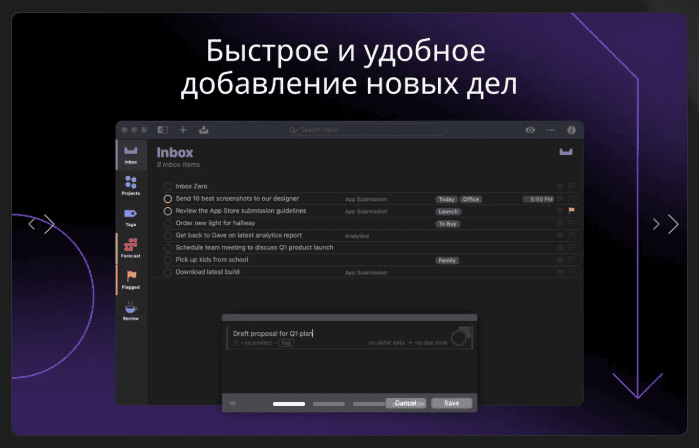The height and width of the screenshot is (448, 699).
Task: Click the plus icon to add a new item
Action: [183, 130]
